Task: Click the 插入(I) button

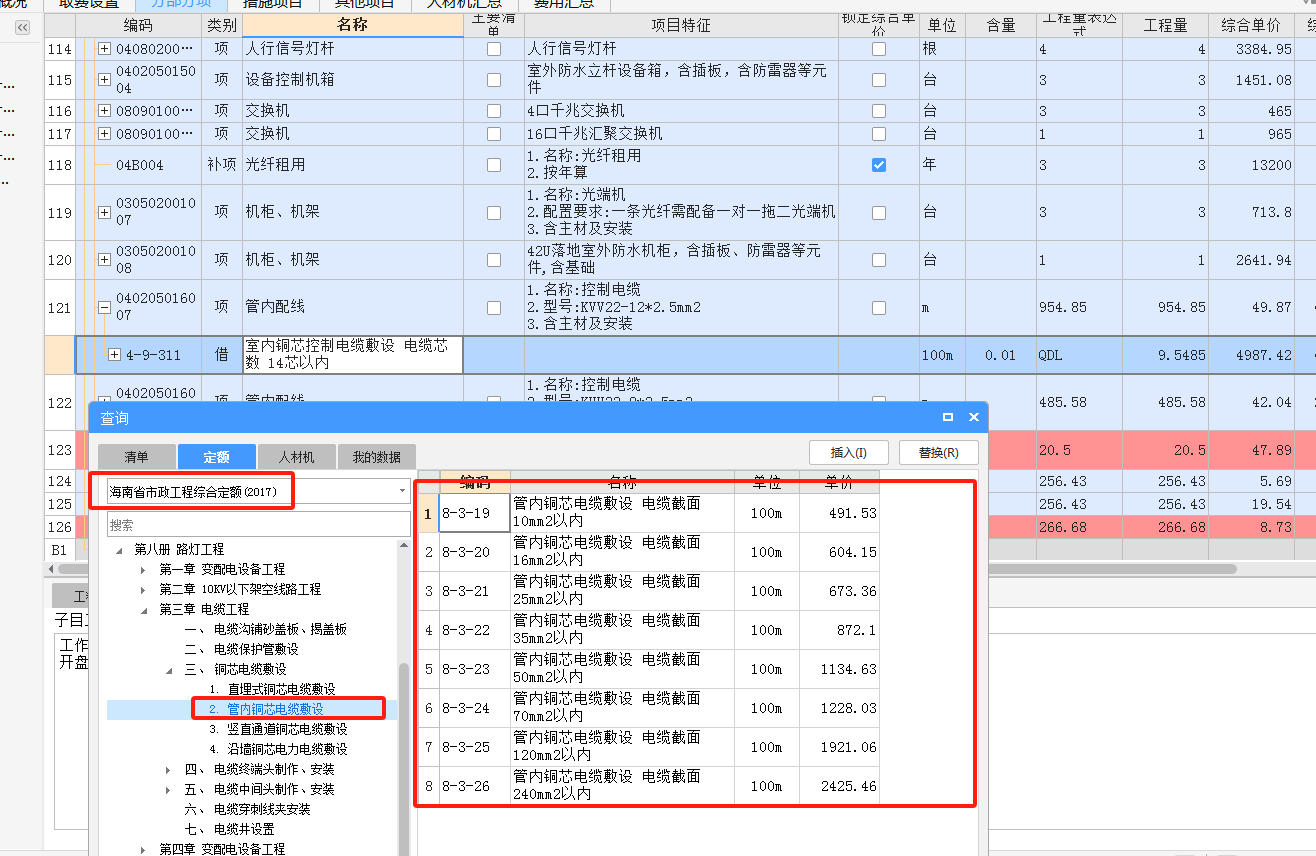Action: pos(848,453)
